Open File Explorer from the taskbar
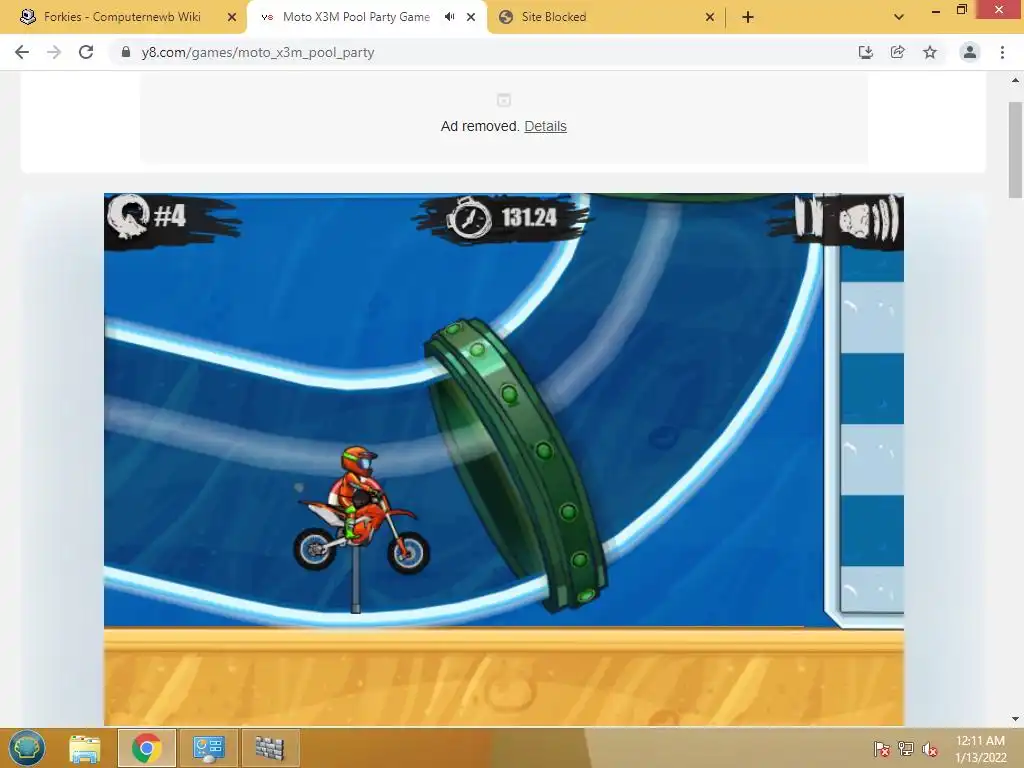This screenshot has height=768, width=1024. point(85,748)
